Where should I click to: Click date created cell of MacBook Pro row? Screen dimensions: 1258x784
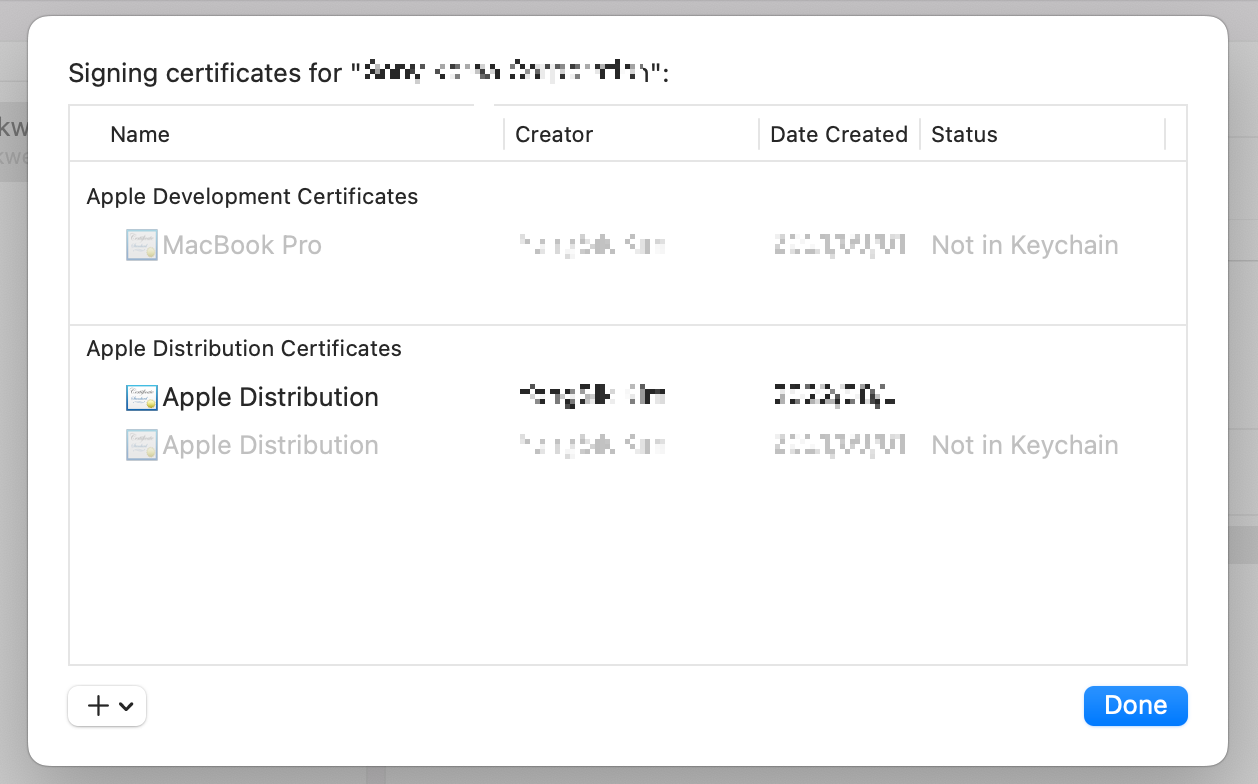840,245
